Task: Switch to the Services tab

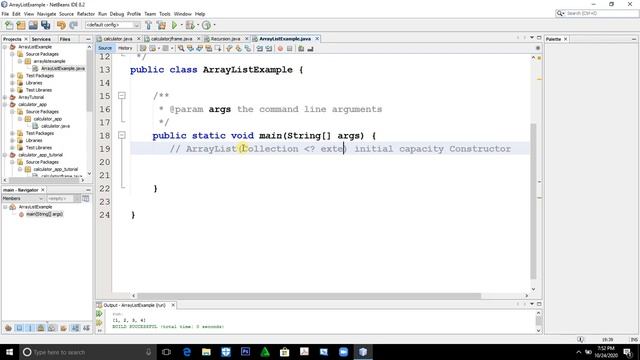Action: click(41, 39)
